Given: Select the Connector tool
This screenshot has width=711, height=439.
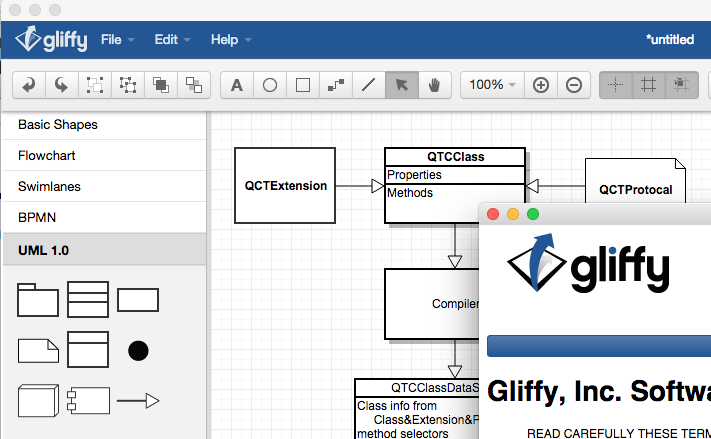Looking at the screenshot, I should pyautogui.click(x=336, y=85).
